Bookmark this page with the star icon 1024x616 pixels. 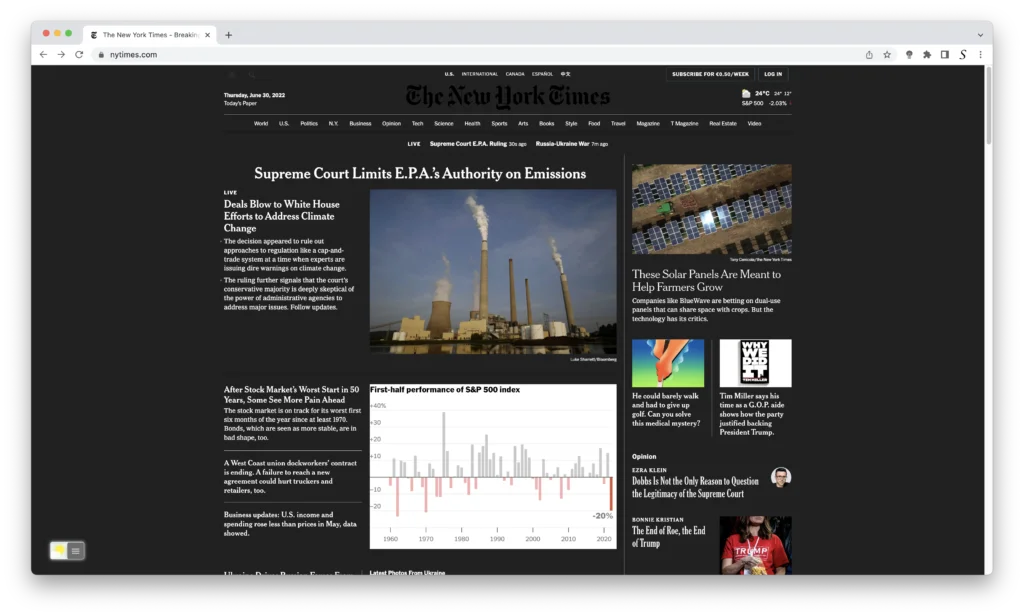[x=887, y=55]
